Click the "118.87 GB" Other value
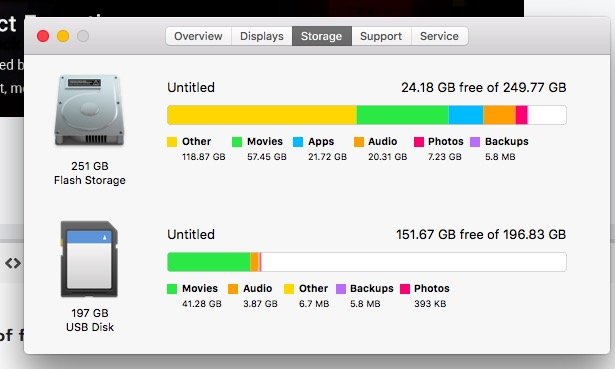Image resolution: width=615 pixels, height=369 pixels. coord(204,157)
